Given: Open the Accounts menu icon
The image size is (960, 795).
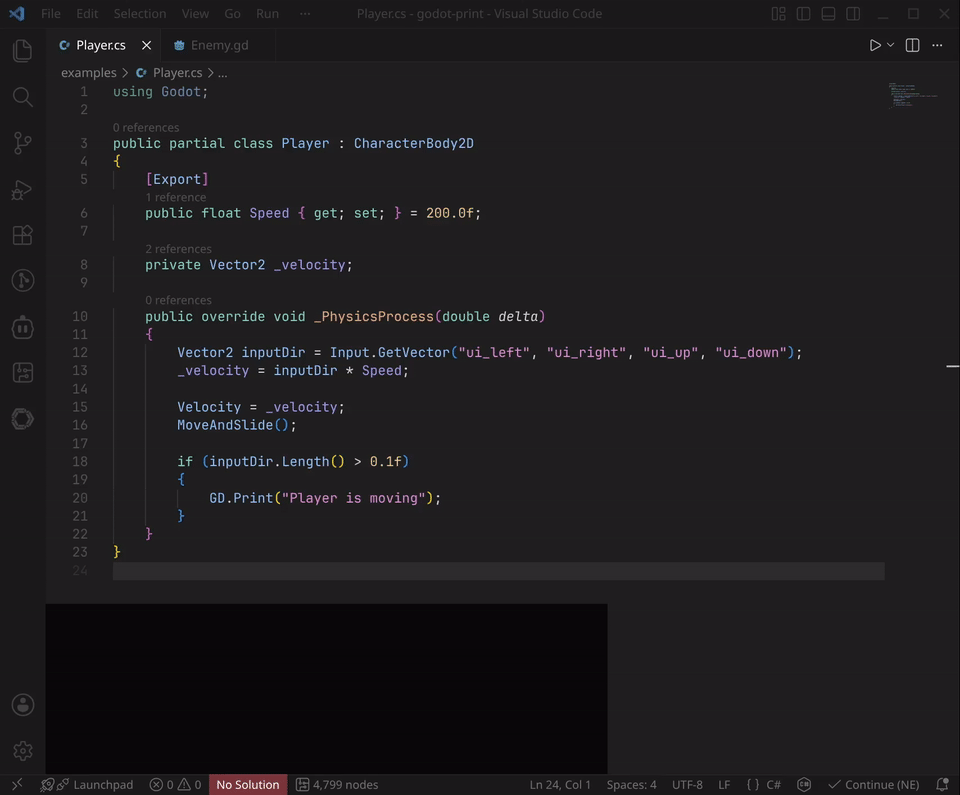Looking at the screenshot, I should (x=23, y=705).
